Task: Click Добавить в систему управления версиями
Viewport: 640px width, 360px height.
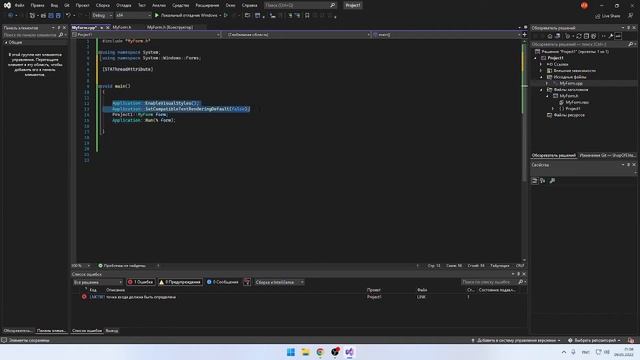Action: (x=516, y=340)
